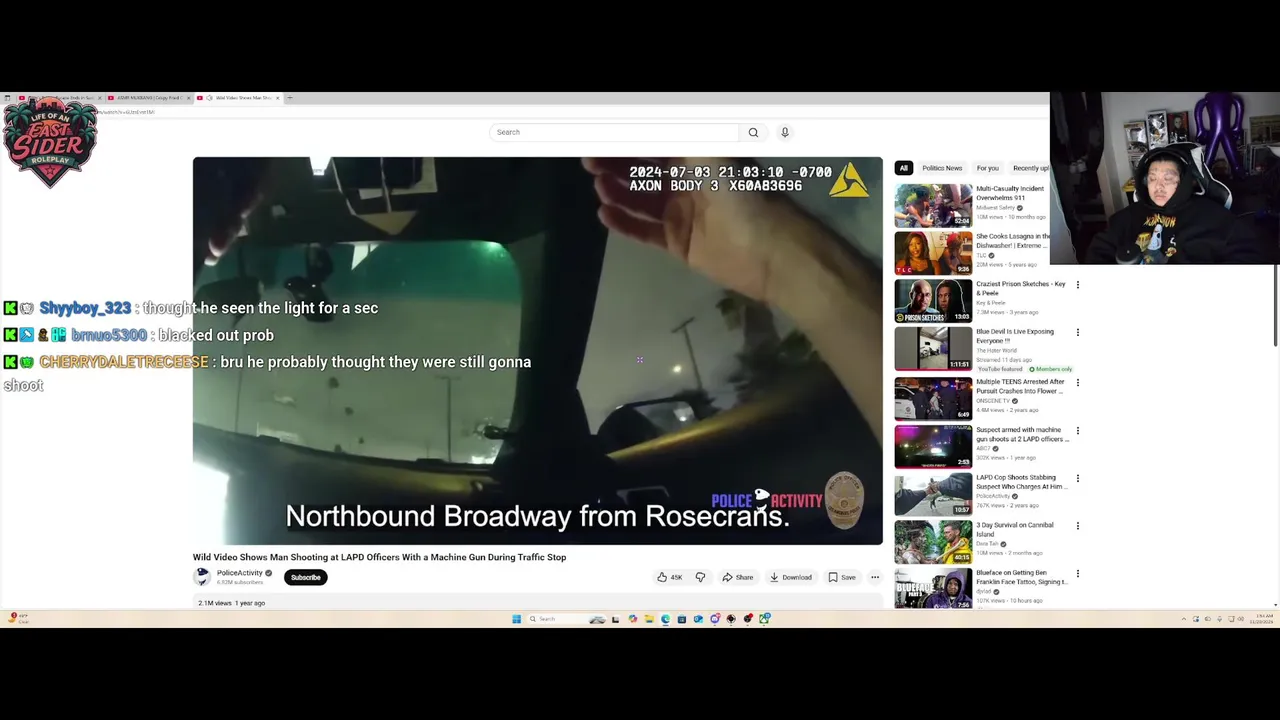Image resolution: width=1280 pixels, height=720 pixels.
Task: Click title 'Multi-Casualty Incident Overwhelms 911'
Action: click(1011, 192)
